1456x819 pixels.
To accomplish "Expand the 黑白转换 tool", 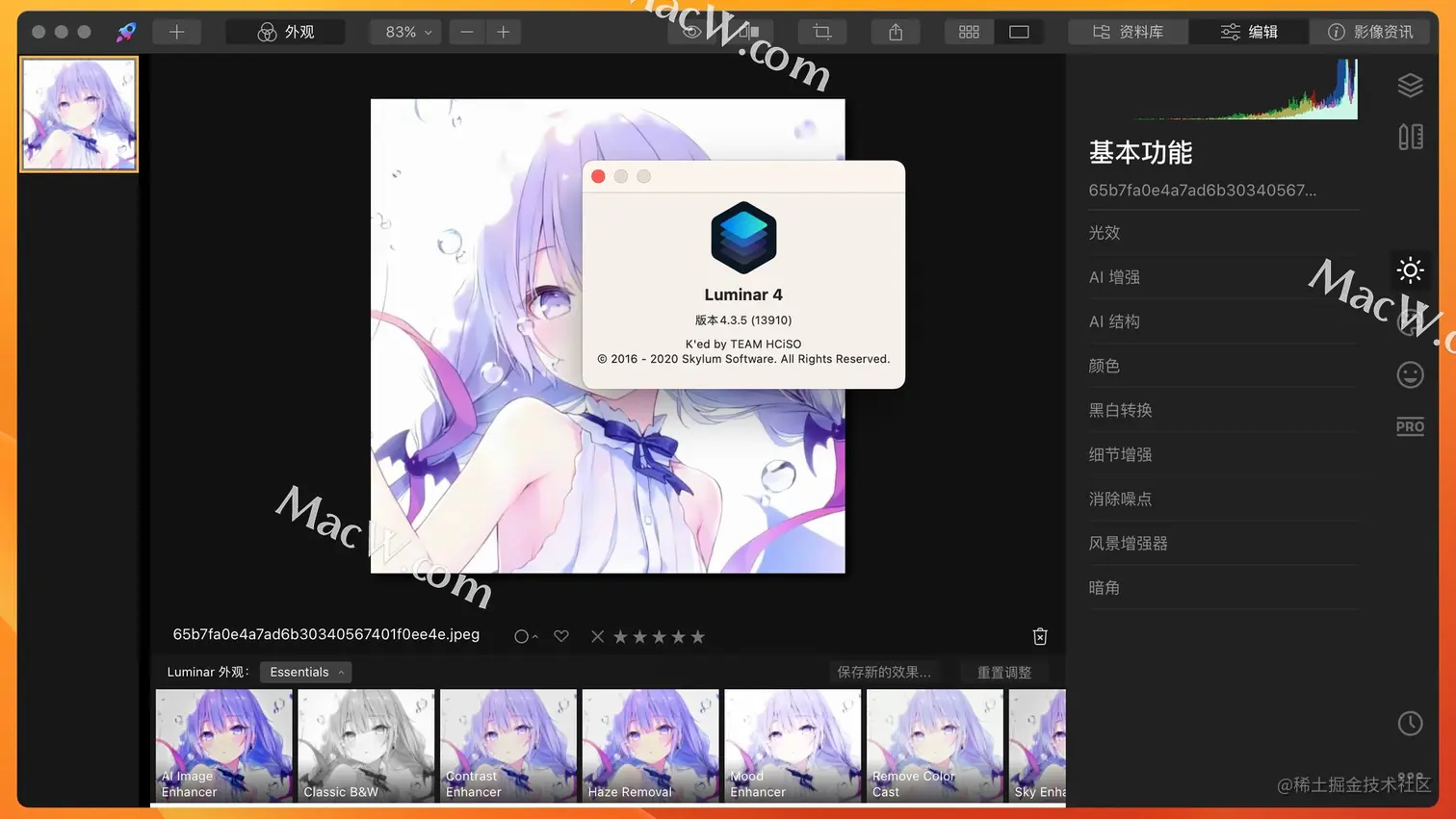I will coord(1223,410).
